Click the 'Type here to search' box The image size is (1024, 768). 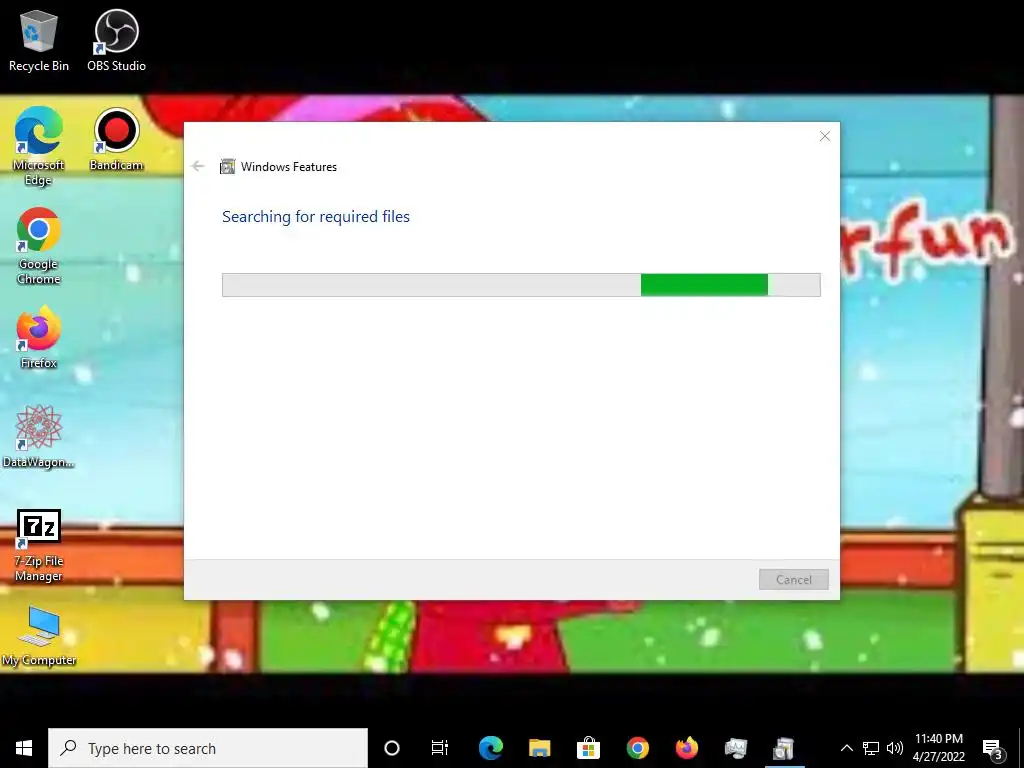(208, 748)
